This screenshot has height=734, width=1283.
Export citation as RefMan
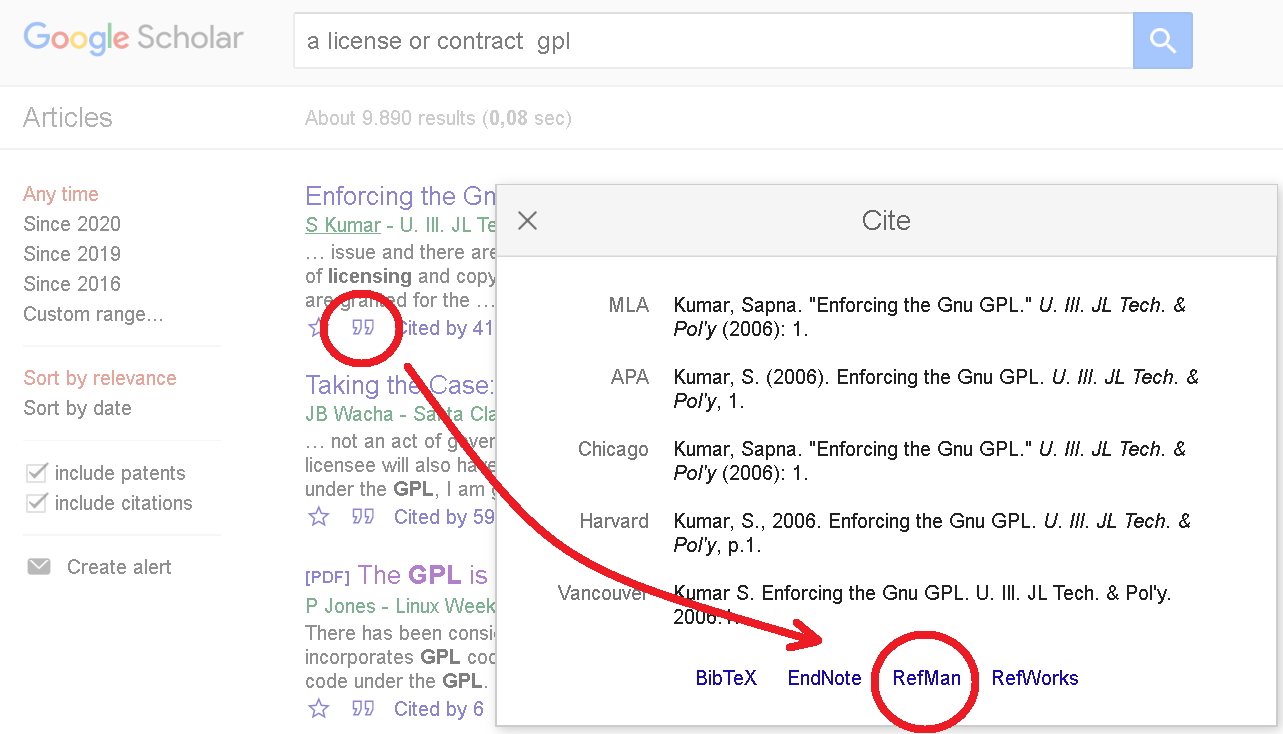(x=927, y=678)
